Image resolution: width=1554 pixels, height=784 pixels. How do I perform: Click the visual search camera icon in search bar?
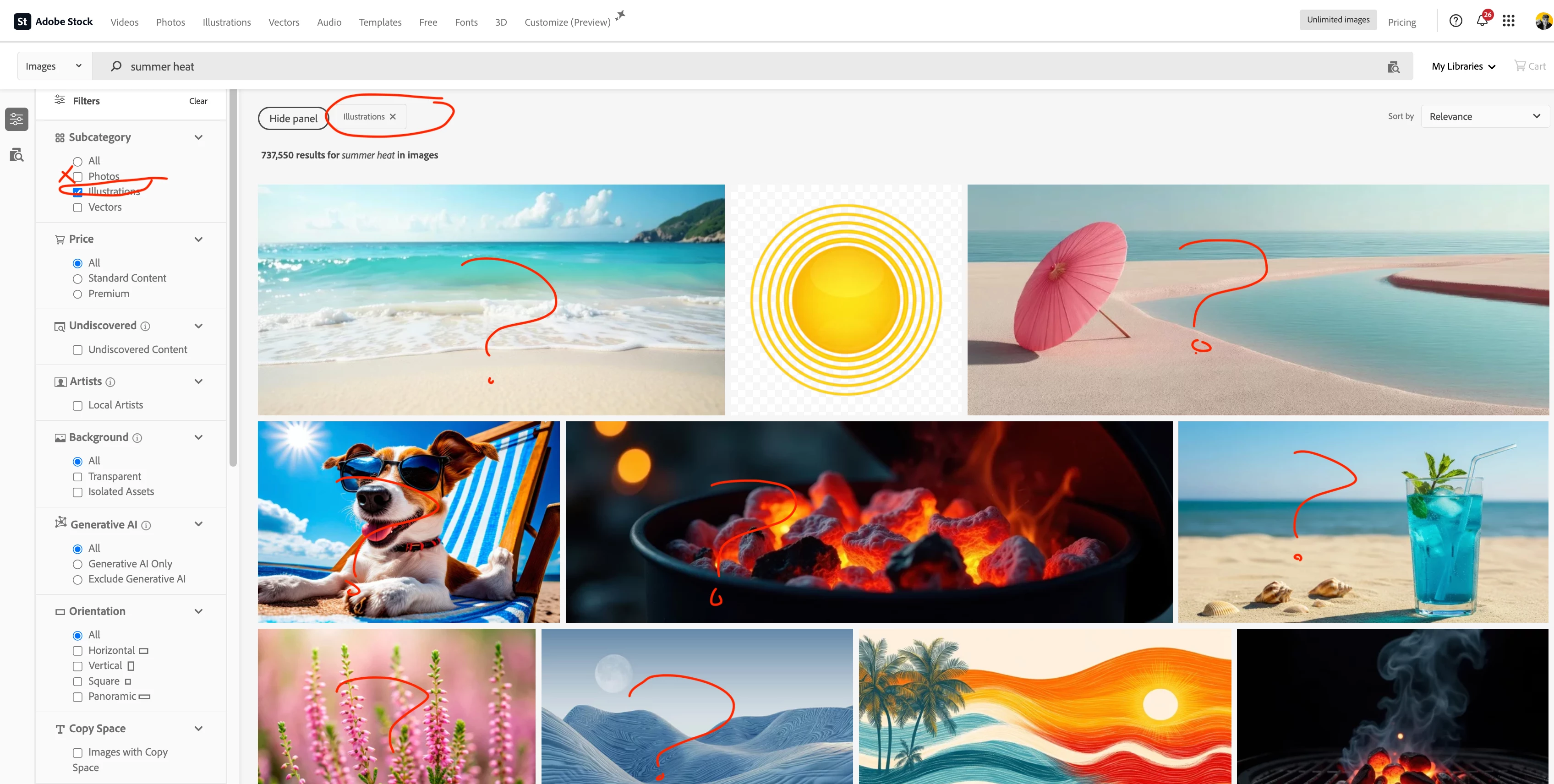1393,67
